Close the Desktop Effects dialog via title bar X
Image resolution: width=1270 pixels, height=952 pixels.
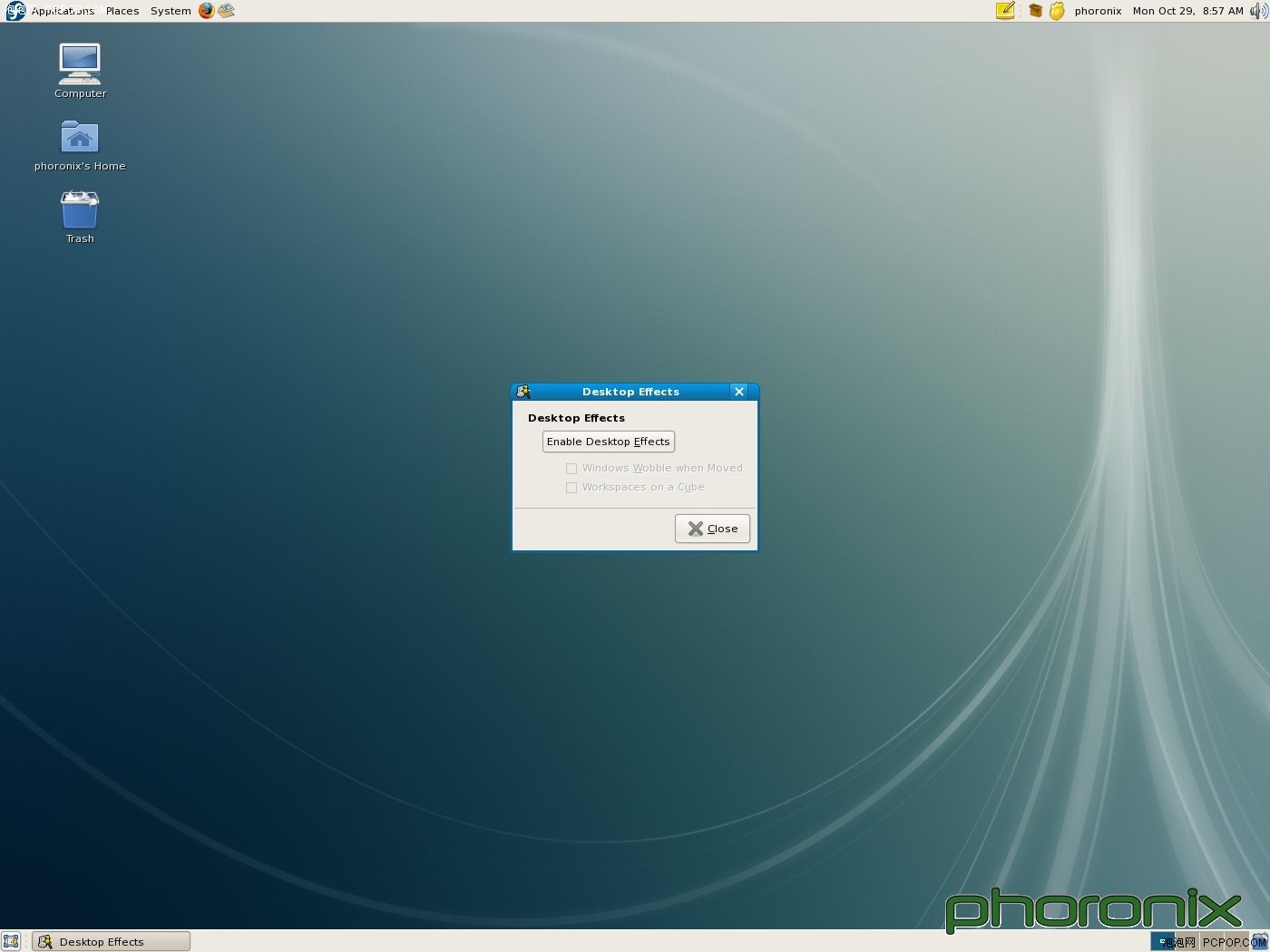coord(739,392)
